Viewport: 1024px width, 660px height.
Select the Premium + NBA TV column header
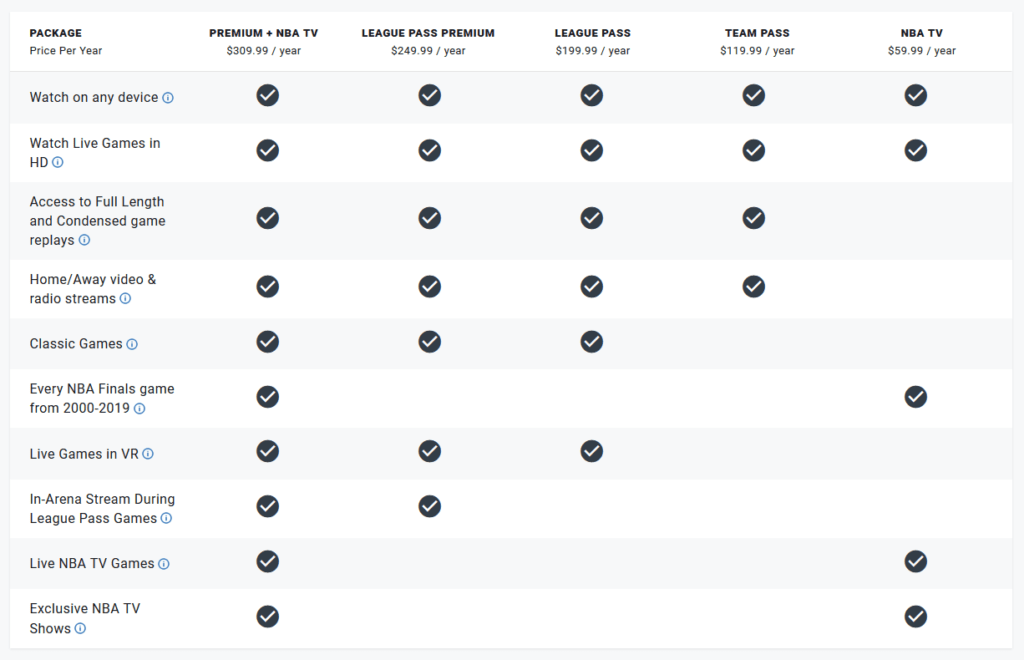click(x=264, y=33)
